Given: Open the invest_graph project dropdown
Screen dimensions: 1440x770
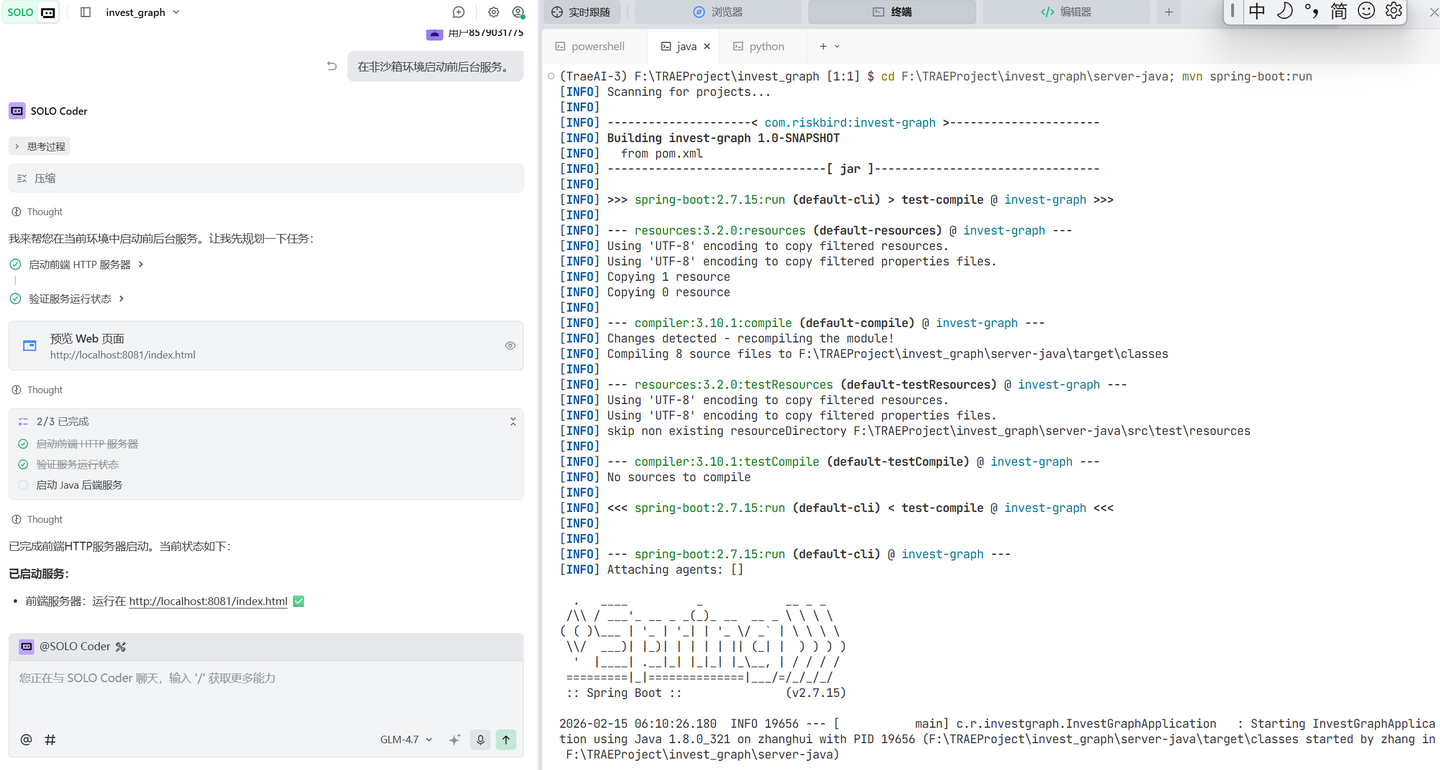Looking at the screenshot, I should coord(143,12).
